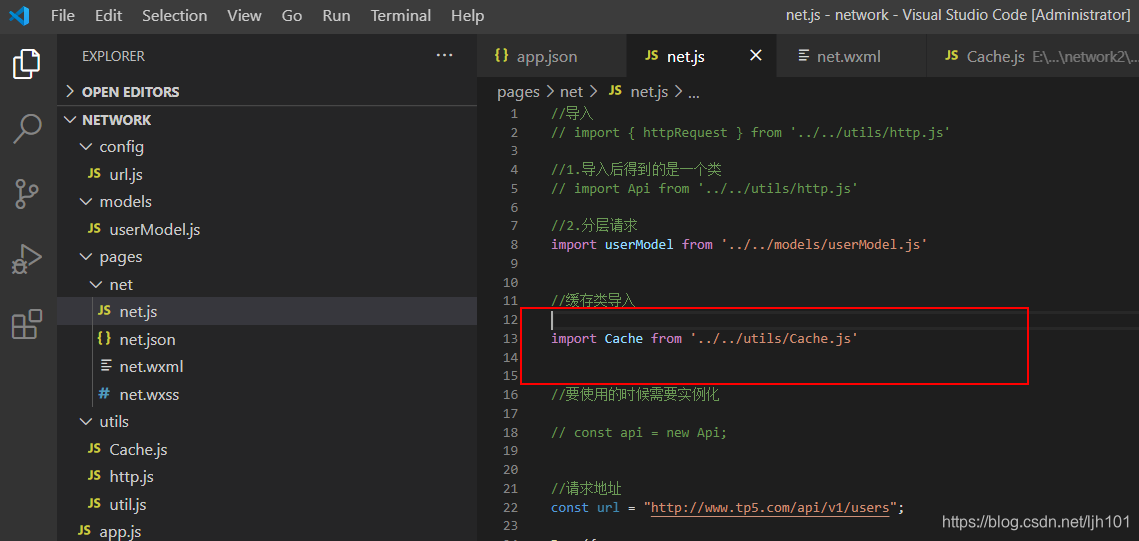Open the Edit menu
The image size is (1139, 541).
coord(108,15)
